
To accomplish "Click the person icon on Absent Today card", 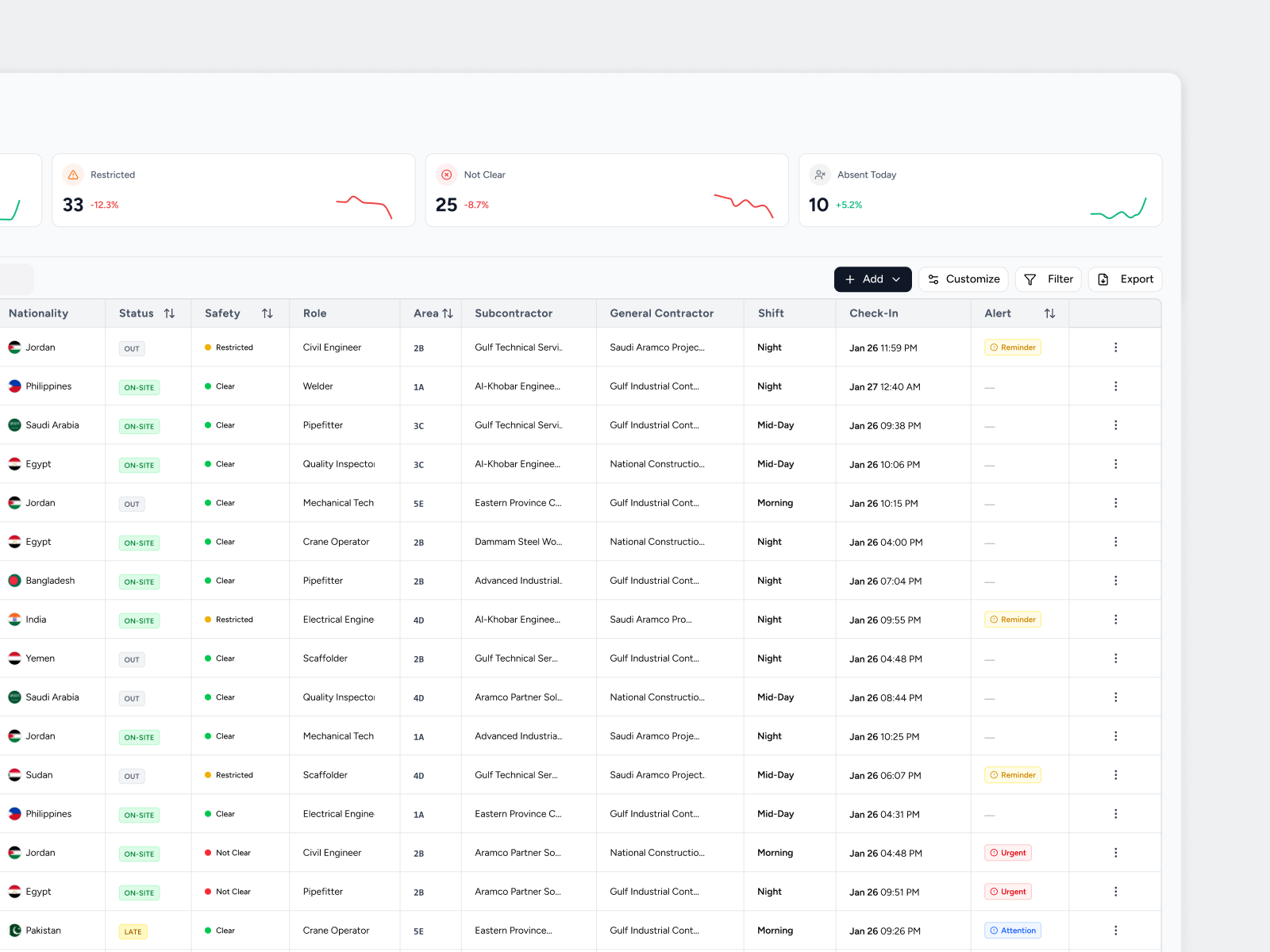I will click(820, 175).
